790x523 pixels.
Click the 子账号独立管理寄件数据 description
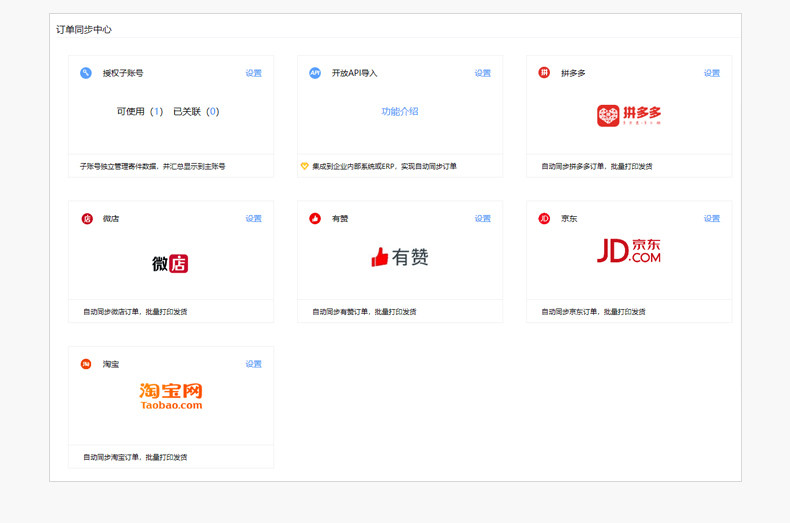(x=153, y=166)
